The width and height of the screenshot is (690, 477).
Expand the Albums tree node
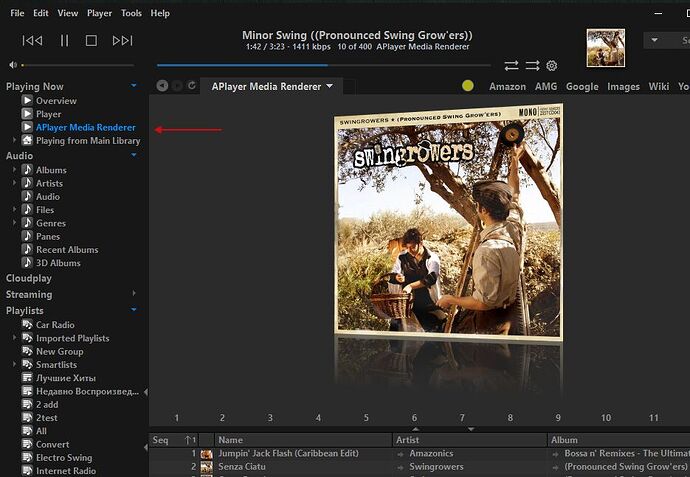tap(15, 170)
